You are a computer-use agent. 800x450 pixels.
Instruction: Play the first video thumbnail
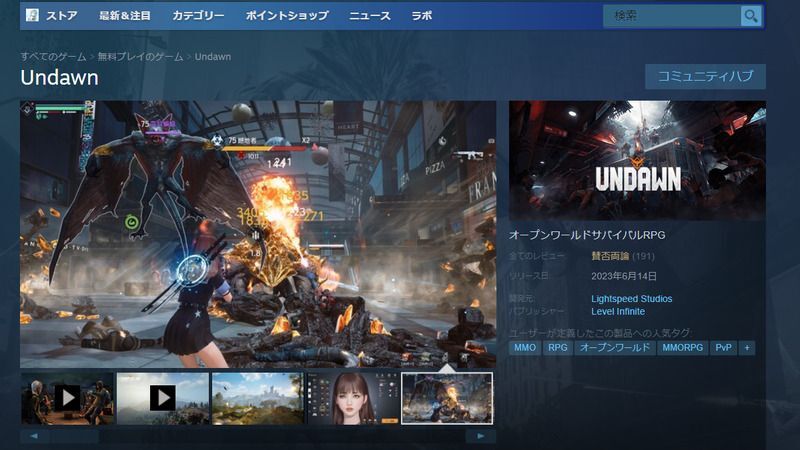coord(67,398)
